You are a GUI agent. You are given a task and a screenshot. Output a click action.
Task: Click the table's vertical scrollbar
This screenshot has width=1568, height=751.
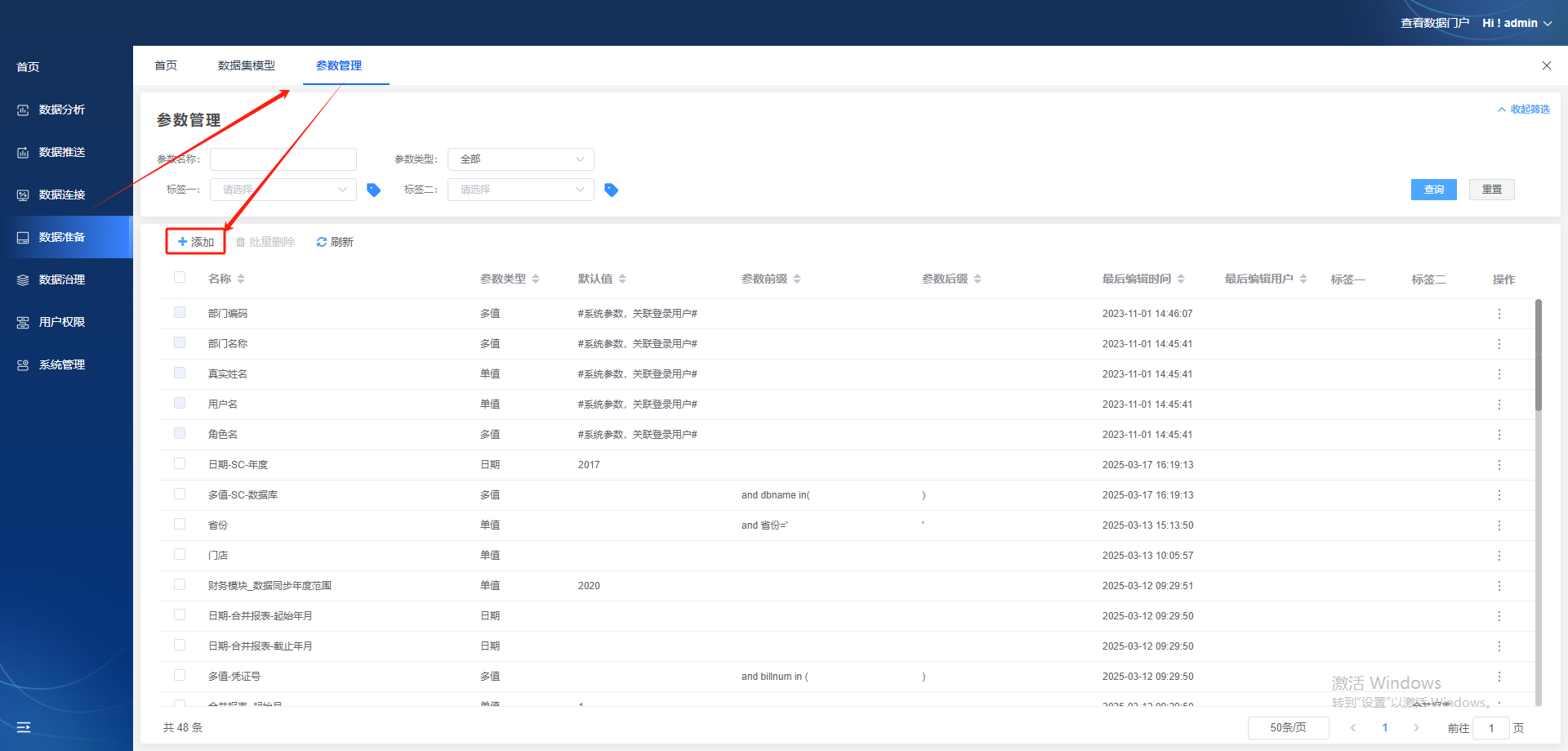click(x=1538, y=355)
